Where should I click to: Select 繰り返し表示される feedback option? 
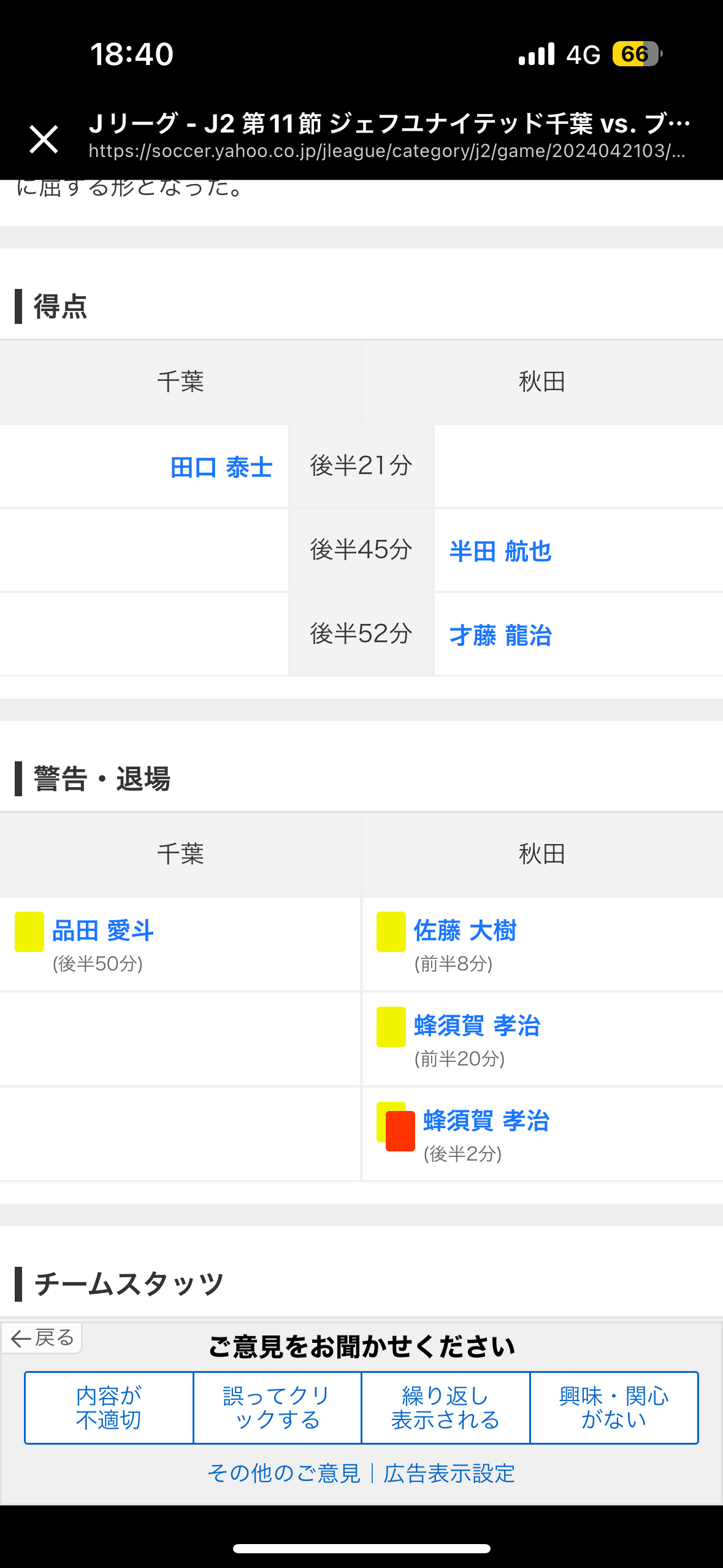[x=445, y=1407]
